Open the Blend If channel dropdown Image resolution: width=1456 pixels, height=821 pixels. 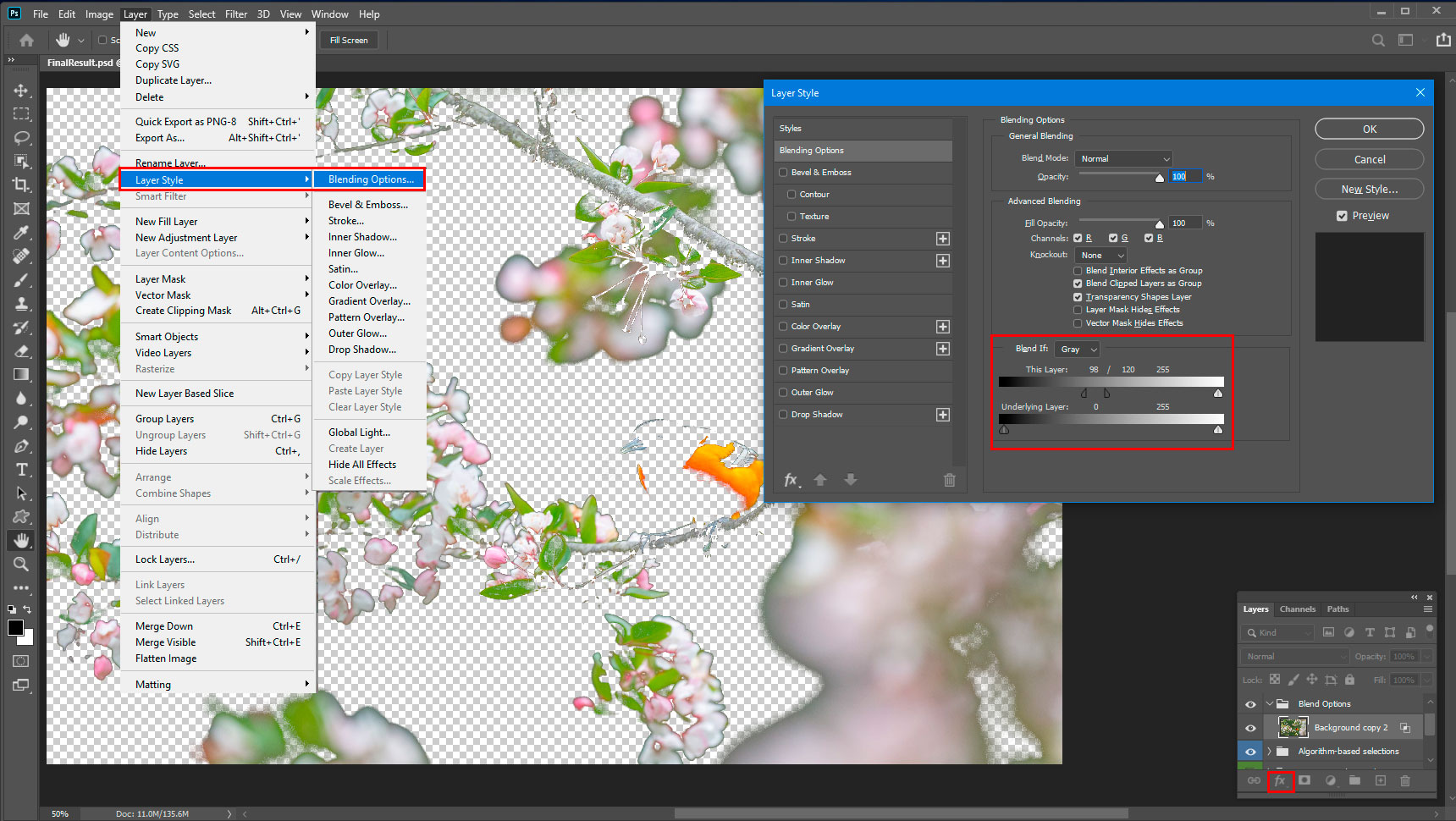1078,349
